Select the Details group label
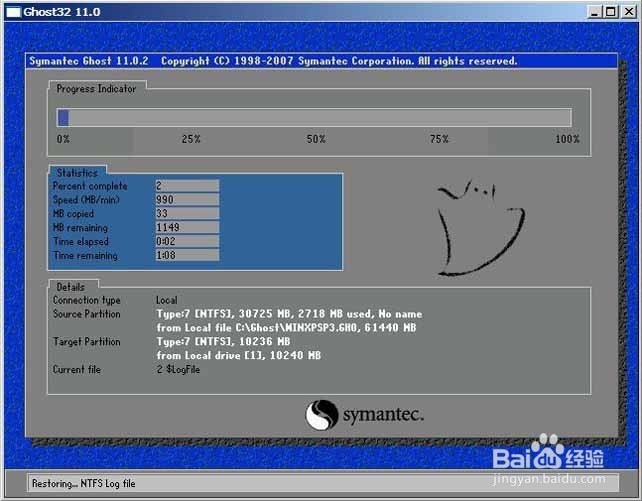Image resolution: width=642 pixels, height=501 pixels. 70,287
